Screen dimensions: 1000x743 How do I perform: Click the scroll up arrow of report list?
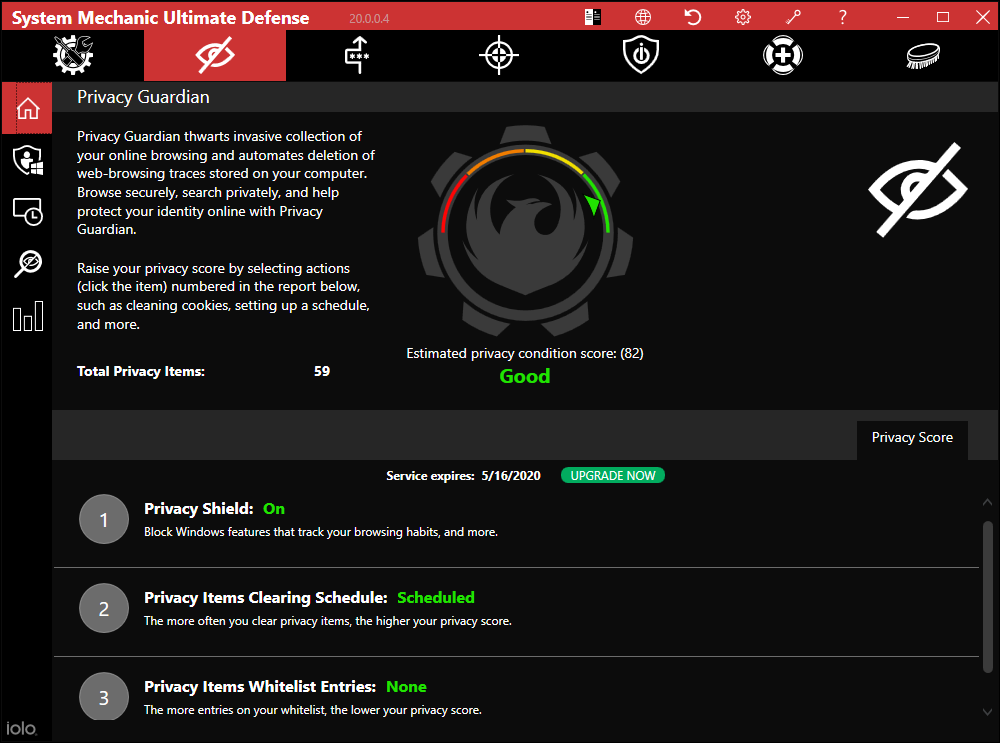987,503
